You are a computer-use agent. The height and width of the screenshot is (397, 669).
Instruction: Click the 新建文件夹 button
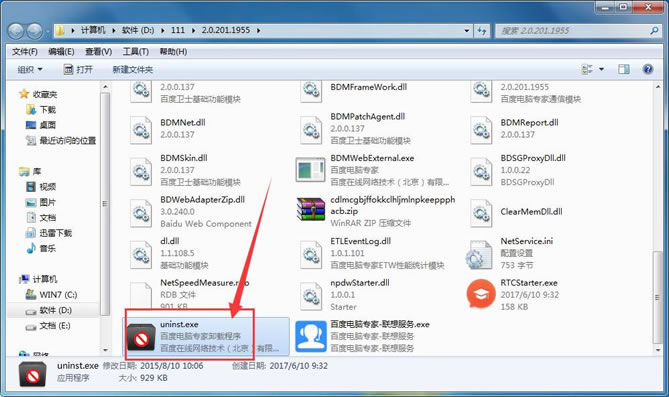point(133,69)
